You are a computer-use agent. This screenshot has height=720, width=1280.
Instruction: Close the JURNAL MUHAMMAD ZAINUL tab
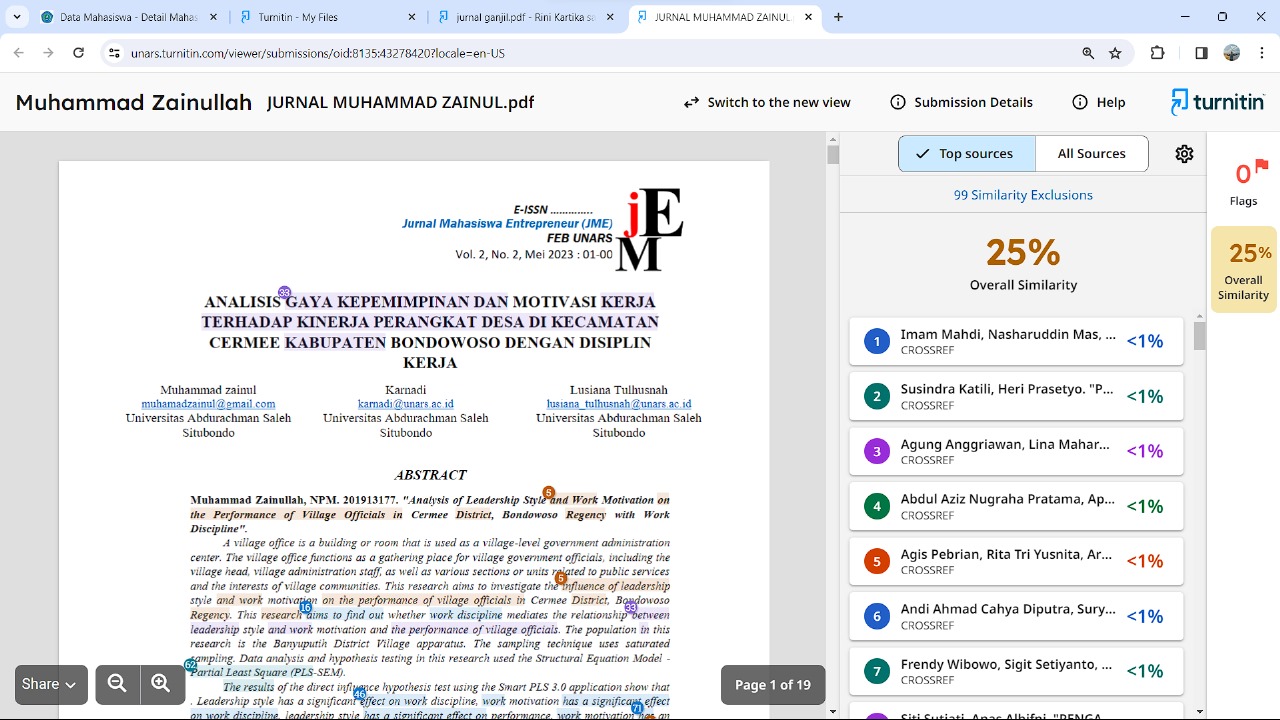click(808, 17)
